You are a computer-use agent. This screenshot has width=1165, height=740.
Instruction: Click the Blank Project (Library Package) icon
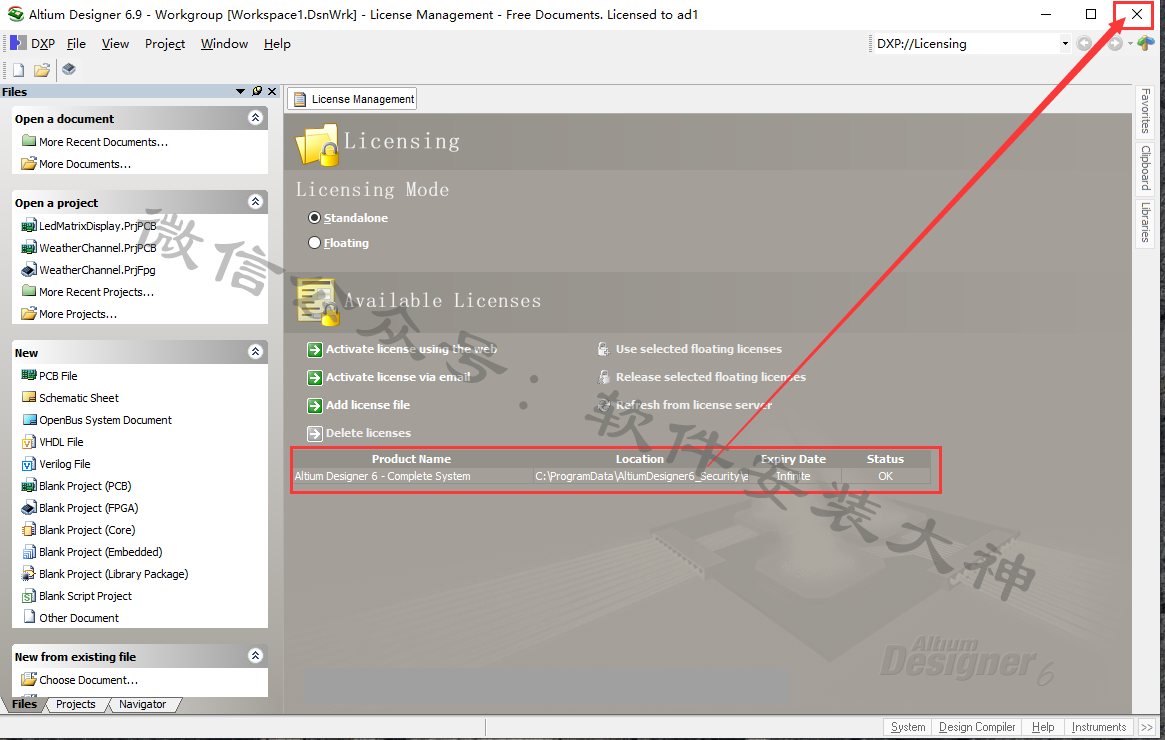pos(29,574)
